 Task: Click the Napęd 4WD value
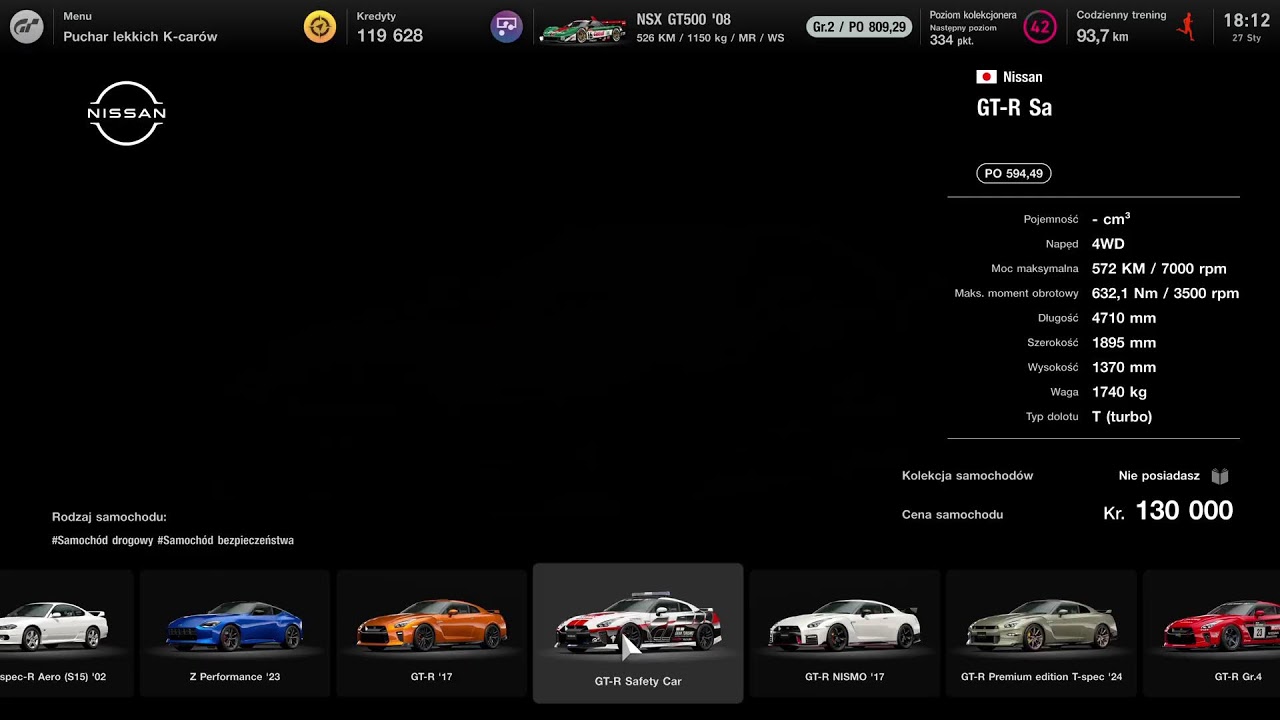[1108, 244]
